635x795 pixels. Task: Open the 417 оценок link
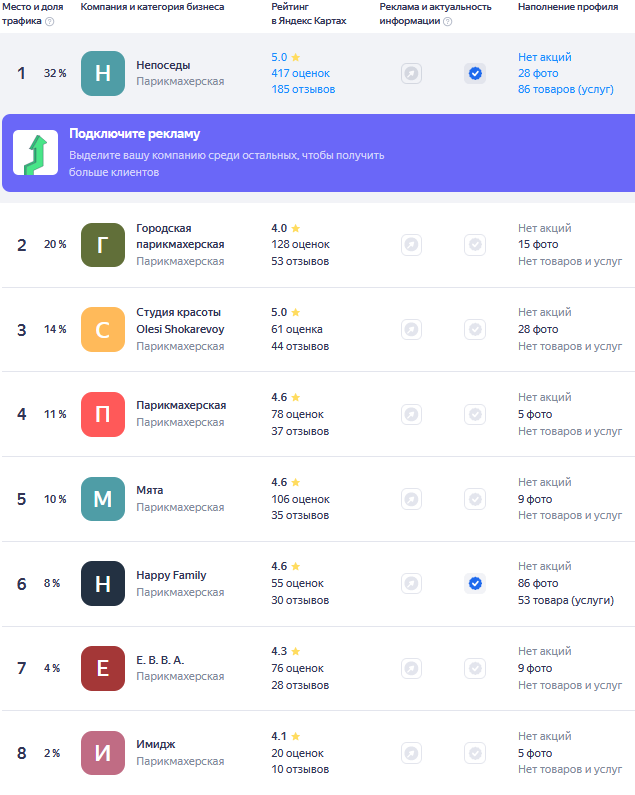pyautogui.click(x=300, y=73)
